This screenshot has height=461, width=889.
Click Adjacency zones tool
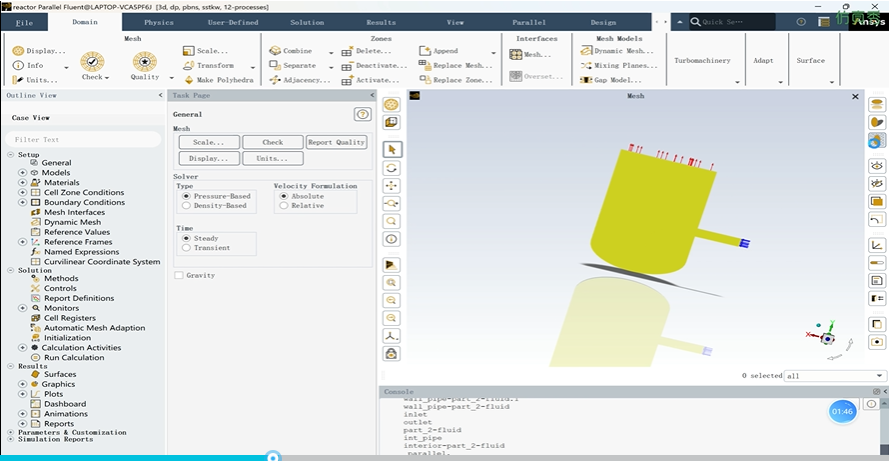click(299, 80)
